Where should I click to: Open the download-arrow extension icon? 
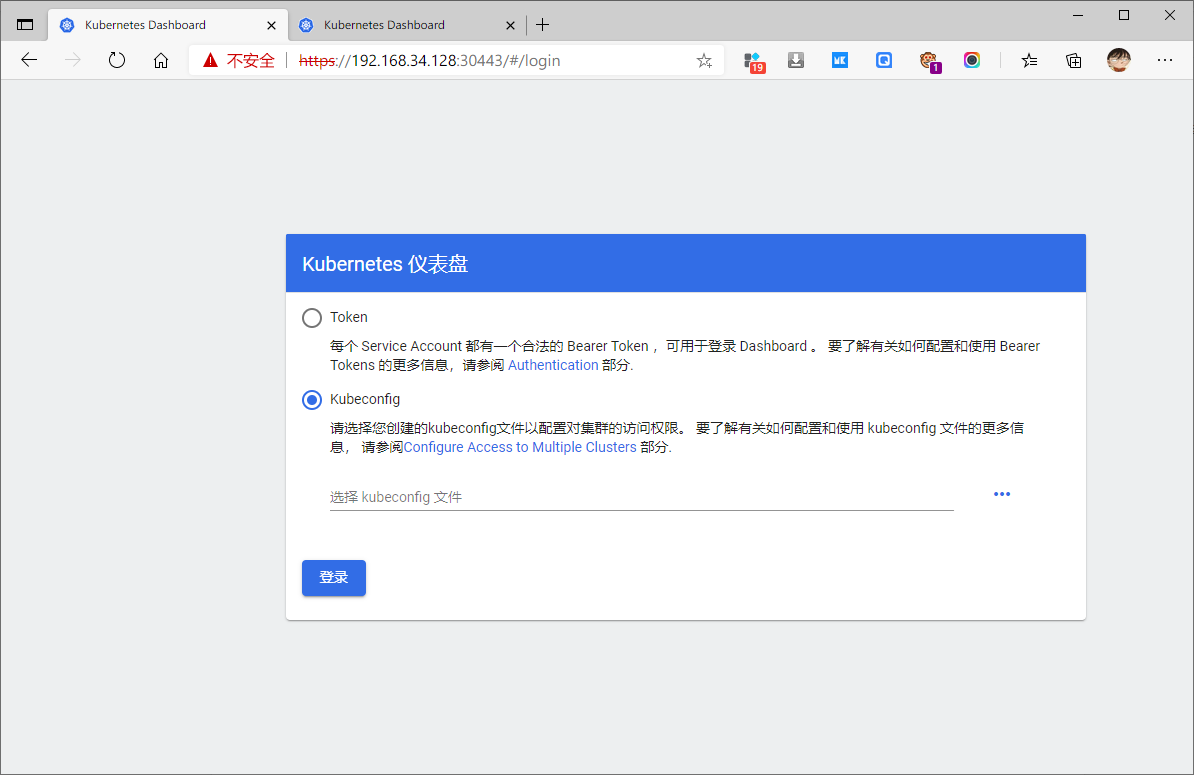click(796, 60)
